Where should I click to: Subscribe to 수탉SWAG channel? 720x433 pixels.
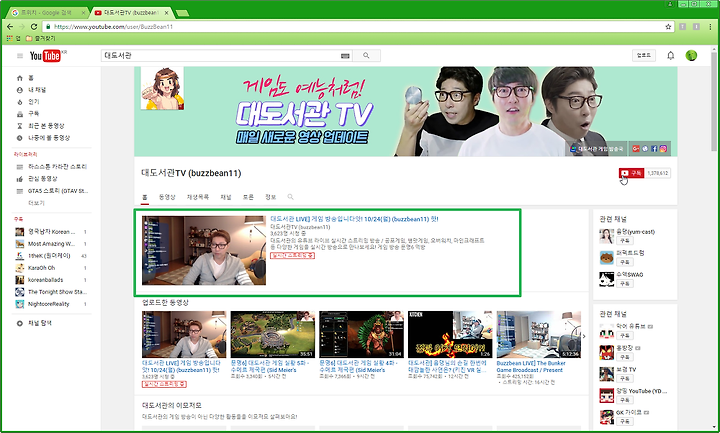pos(625,284)
